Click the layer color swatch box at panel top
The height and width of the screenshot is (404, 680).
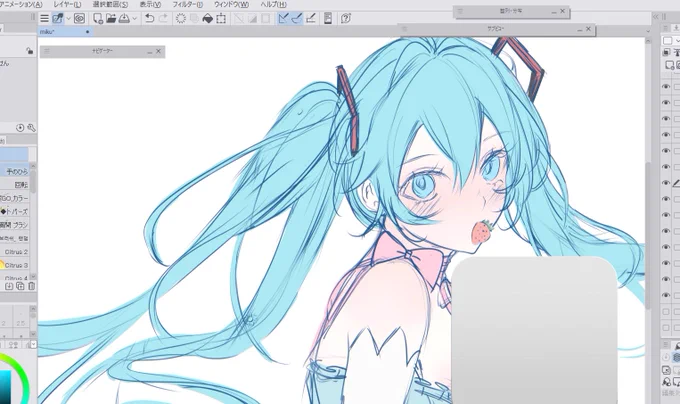668,40
